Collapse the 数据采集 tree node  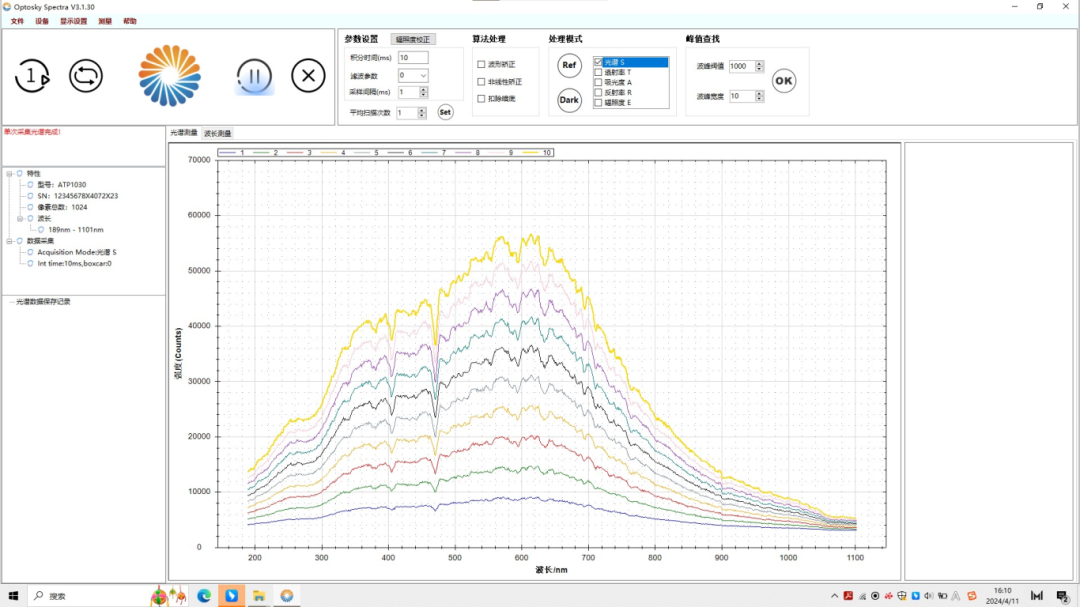coord(9,241)
